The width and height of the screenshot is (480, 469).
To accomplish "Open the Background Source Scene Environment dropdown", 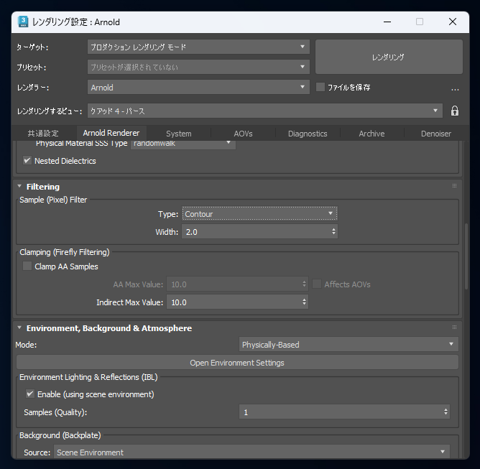I will tap(252, 452).
